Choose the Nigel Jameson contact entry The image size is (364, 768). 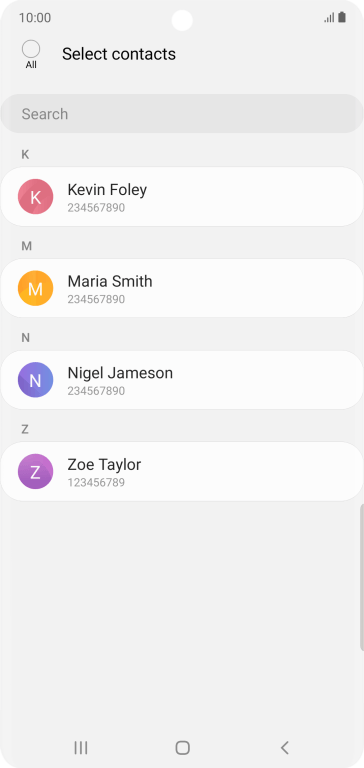click(182, 380)
